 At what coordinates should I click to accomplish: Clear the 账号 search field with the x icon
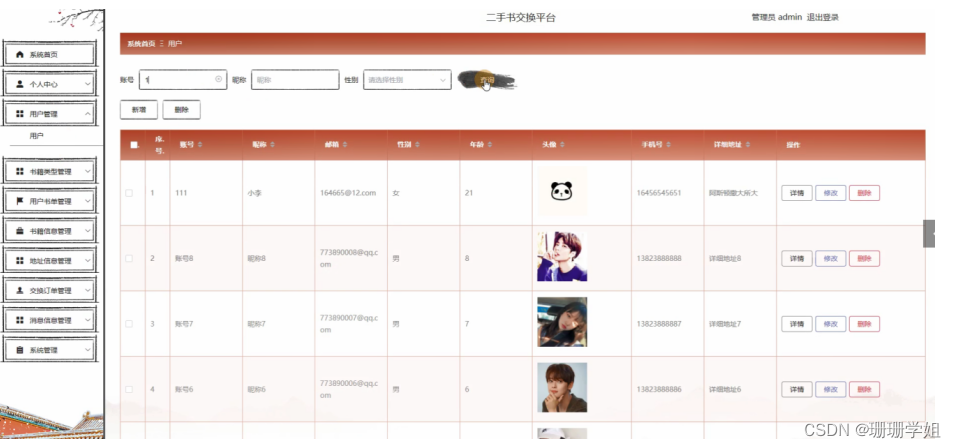(218, 79)
